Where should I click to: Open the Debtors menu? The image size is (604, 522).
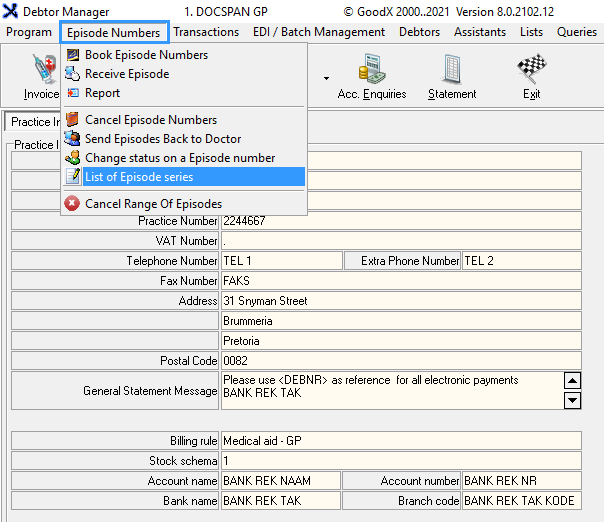[x=419, y=32]
